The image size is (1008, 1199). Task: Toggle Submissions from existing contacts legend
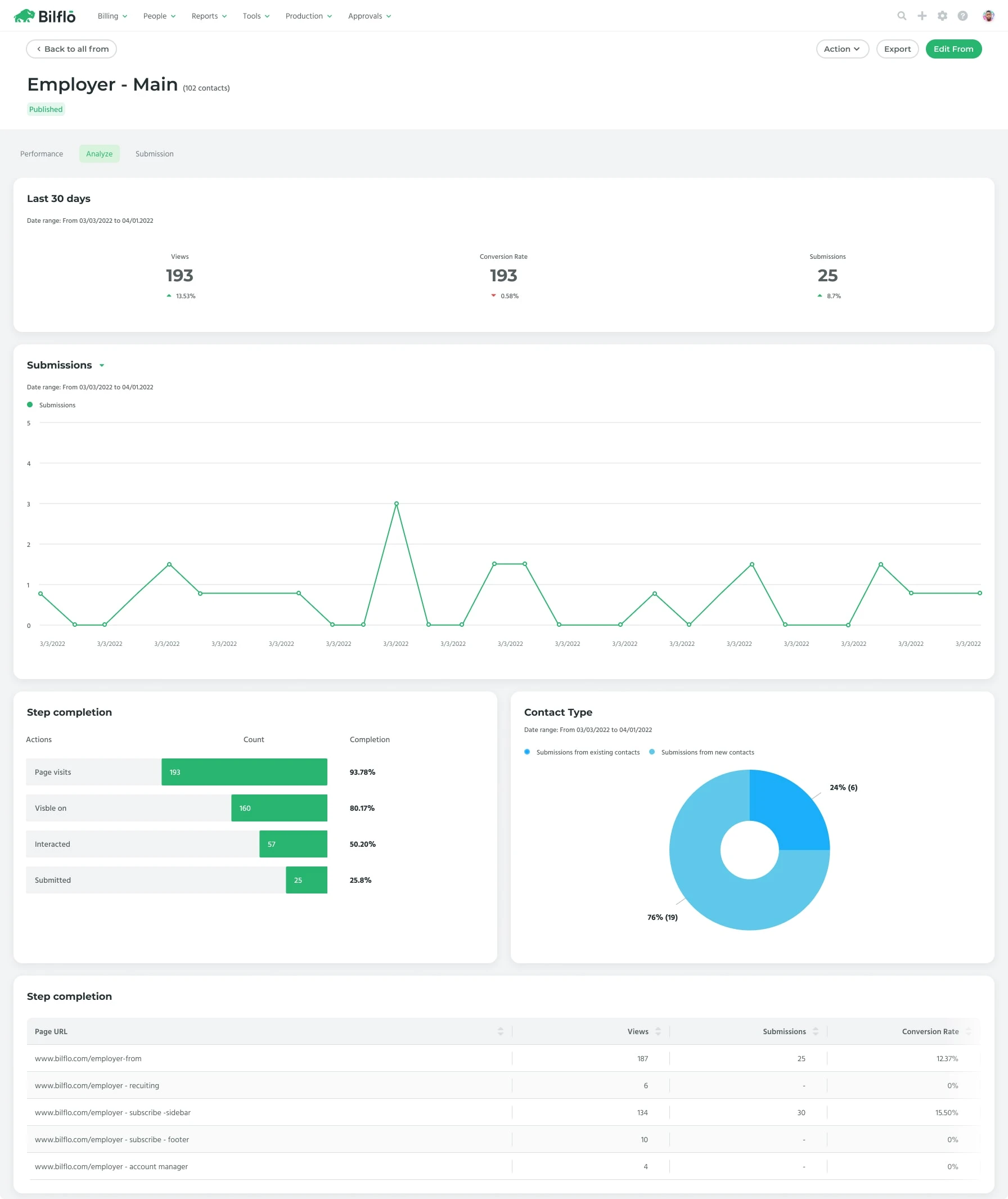[582, 752]
